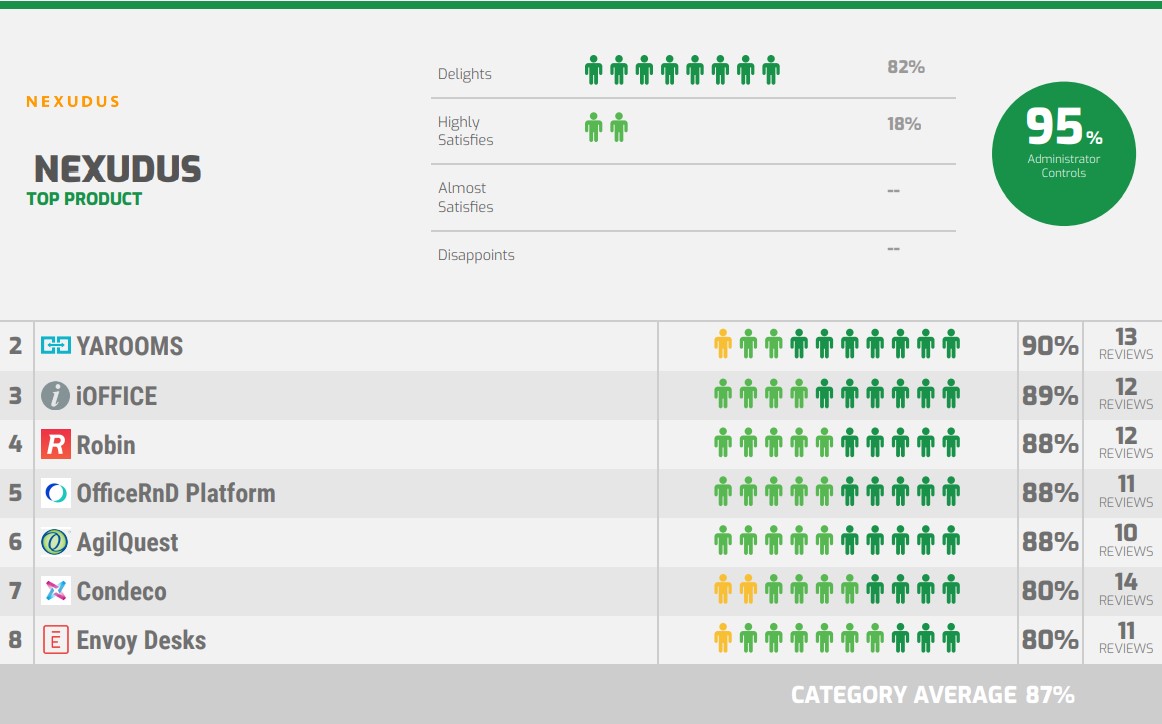Click the "Highly Satisfies" label
Image resolution: width=1162 pixels, height=724 pixels.
point(465,130)
